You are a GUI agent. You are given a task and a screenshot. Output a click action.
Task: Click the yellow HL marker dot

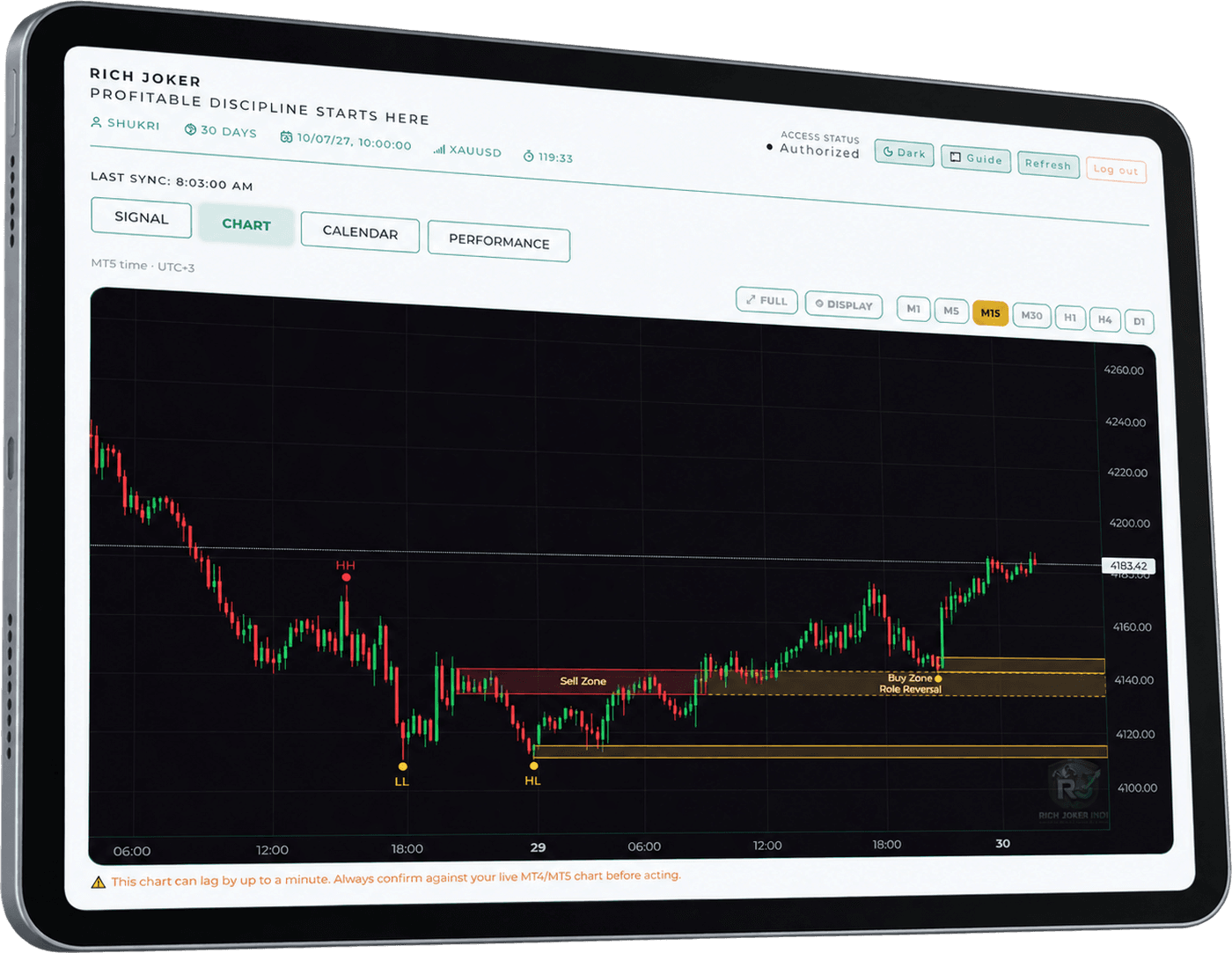coord(533,766)
